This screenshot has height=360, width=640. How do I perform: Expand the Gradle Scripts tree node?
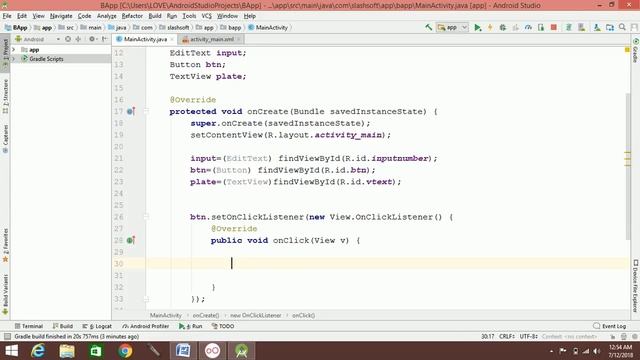pyautogui.click(x=14, y=59)
